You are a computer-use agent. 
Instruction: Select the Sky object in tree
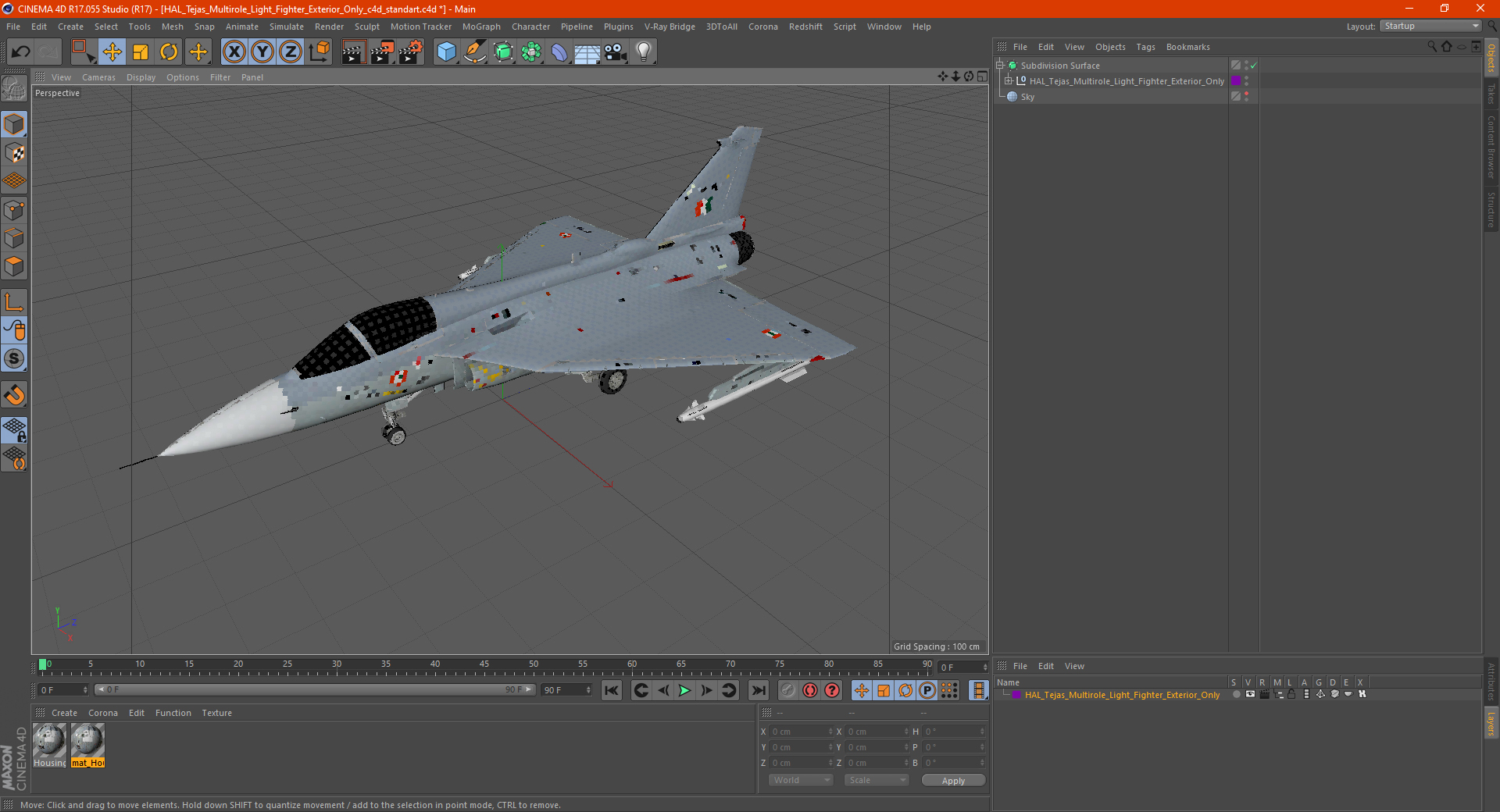click(1027, 97)
